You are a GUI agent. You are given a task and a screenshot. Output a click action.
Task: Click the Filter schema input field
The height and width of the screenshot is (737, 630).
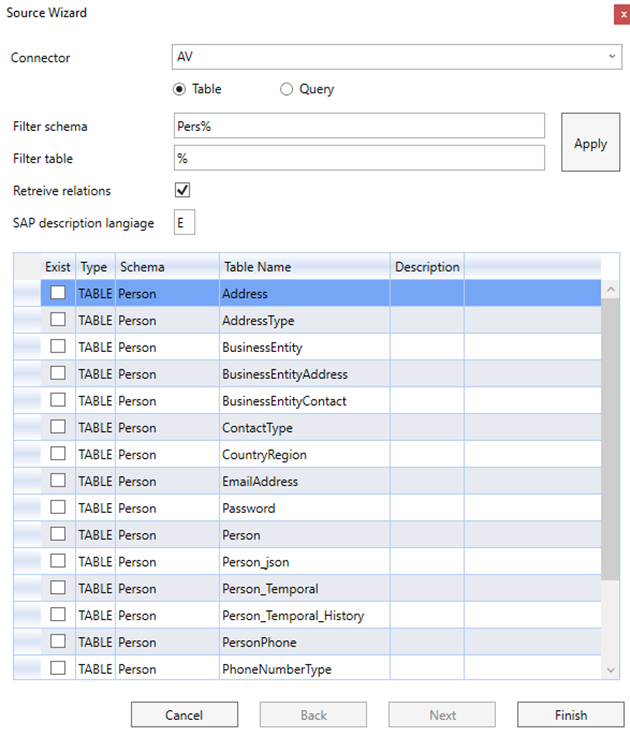click(359, 125)
